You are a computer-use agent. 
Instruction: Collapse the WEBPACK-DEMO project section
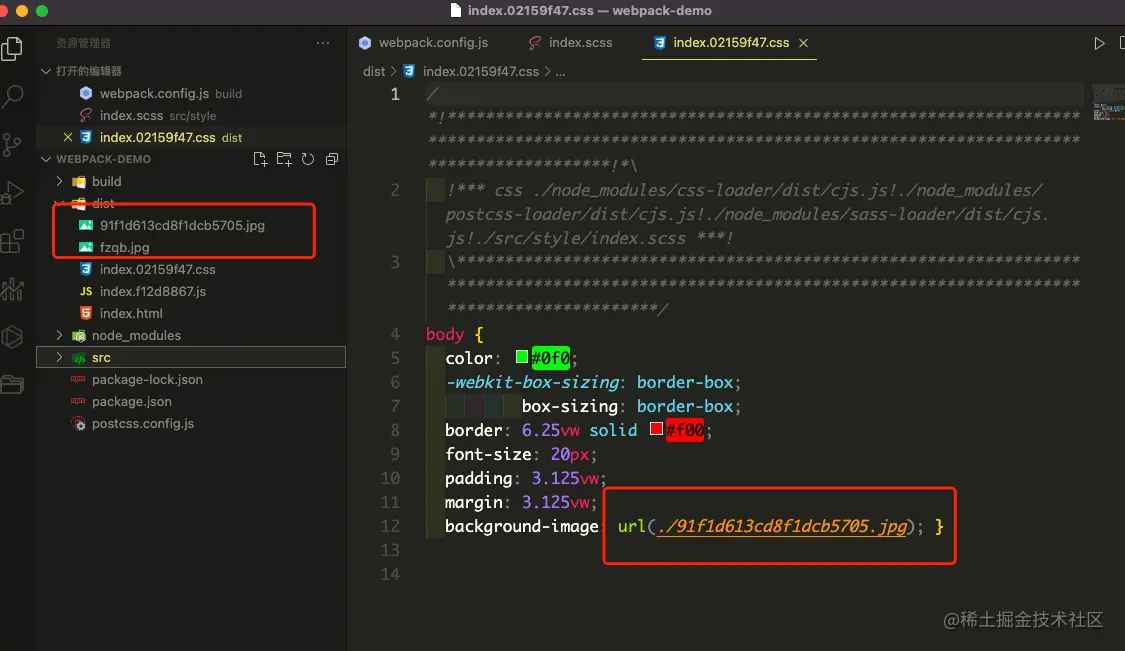(x=46, y=159)
